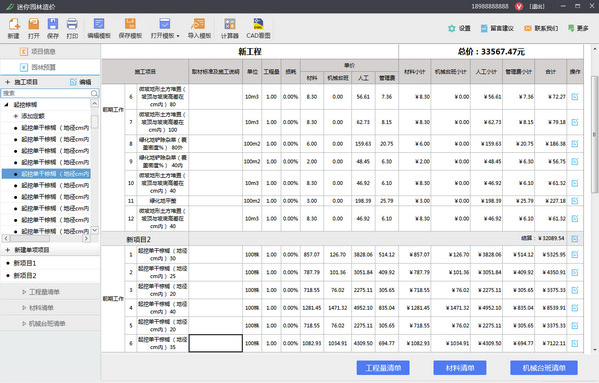This screenshot has width=599, height=383.
Task: Click the tree's horizontal scroll-left arrow
Action: tap(6, 238)
